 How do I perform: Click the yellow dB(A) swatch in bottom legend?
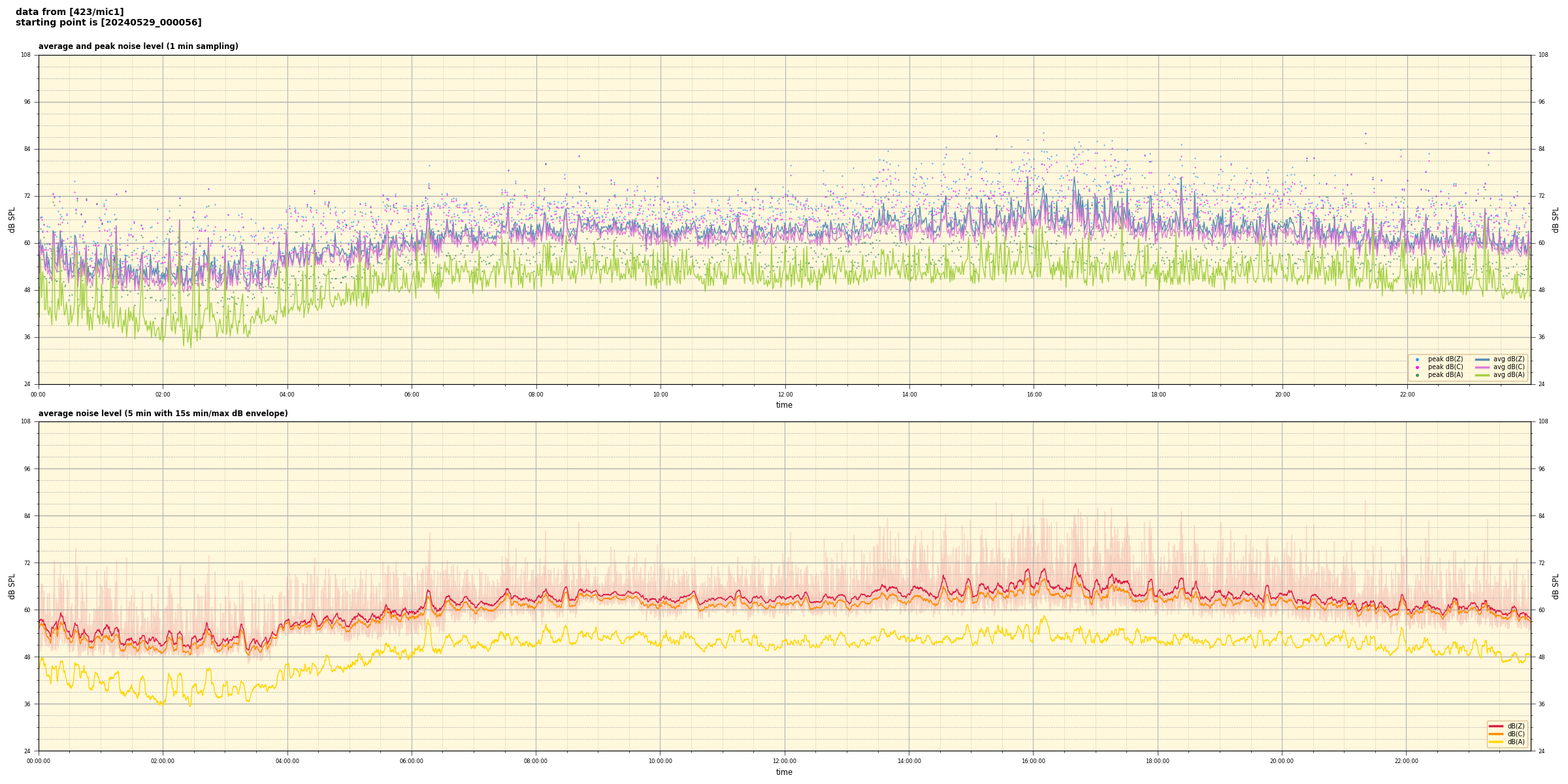click(1495, 742)
